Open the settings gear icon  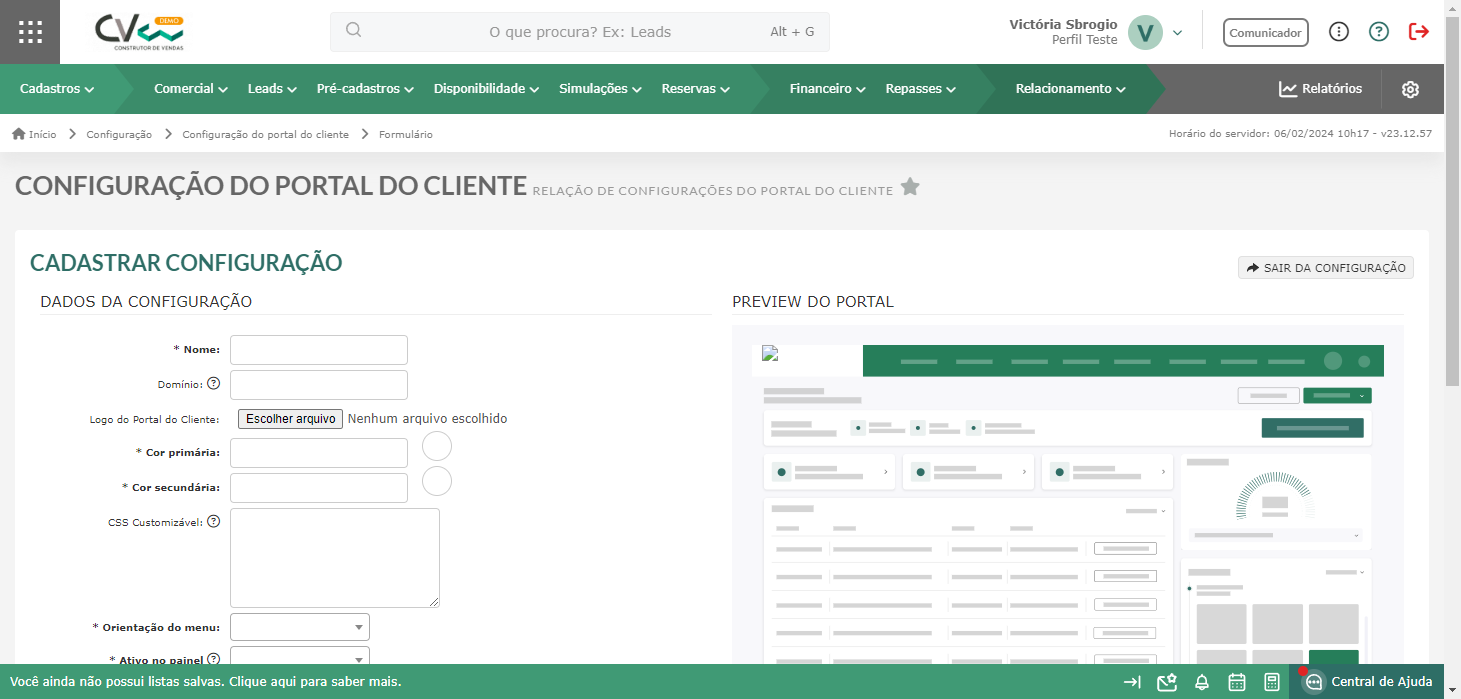(1410, 89)
